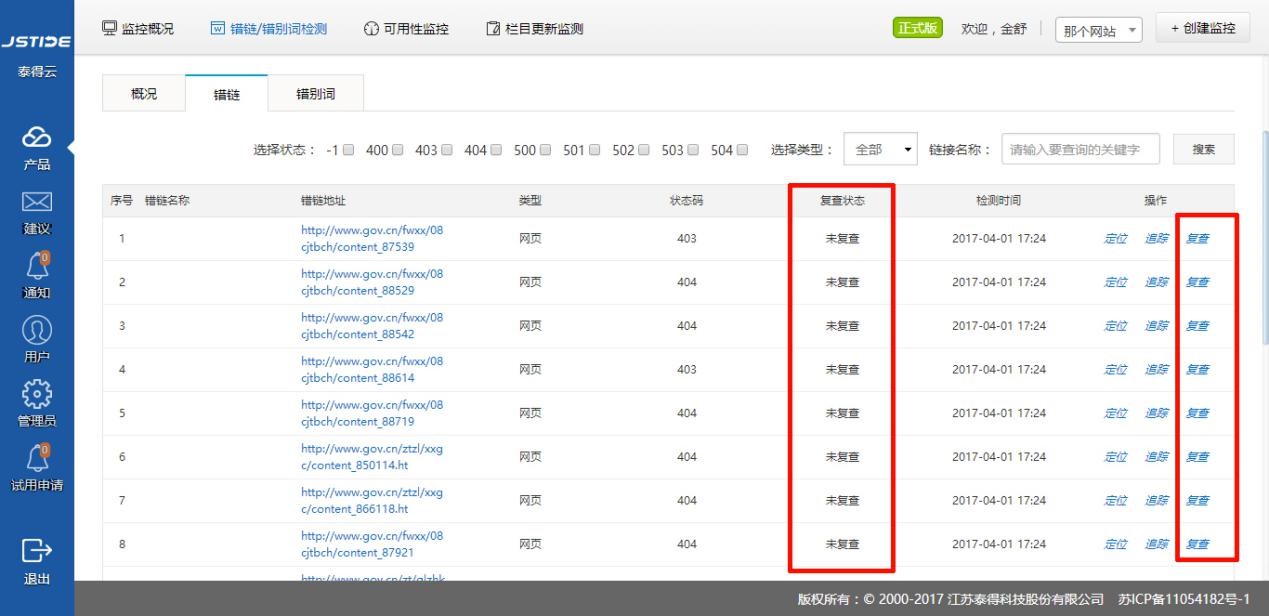Open the 选择类型 全部 dropdown
1269x616 pixels.
(881, 149)
